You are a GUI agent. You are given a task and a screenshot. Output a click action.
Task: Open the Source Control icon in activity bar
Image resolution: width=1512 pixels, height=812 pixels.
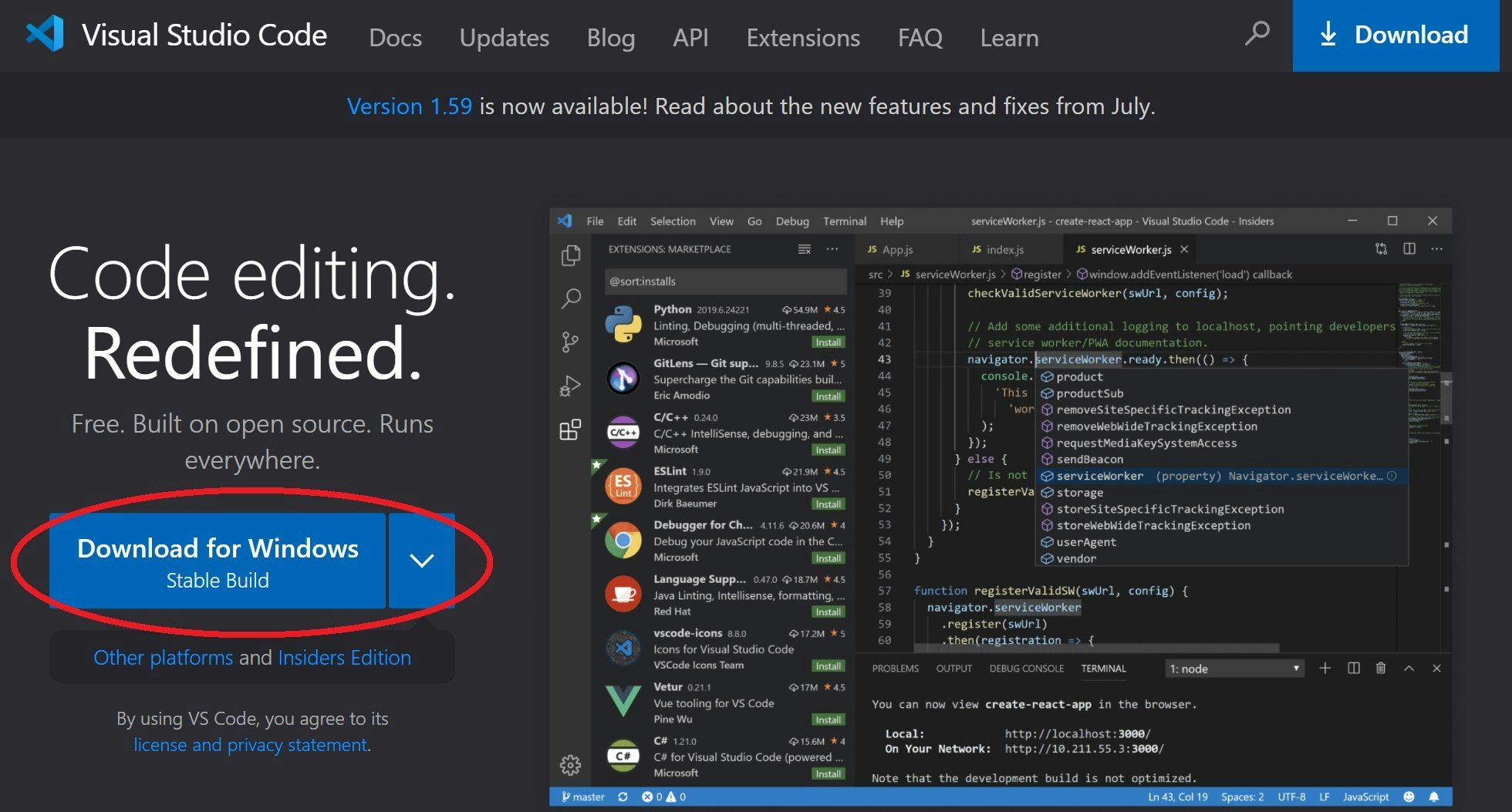click(571, 342)
